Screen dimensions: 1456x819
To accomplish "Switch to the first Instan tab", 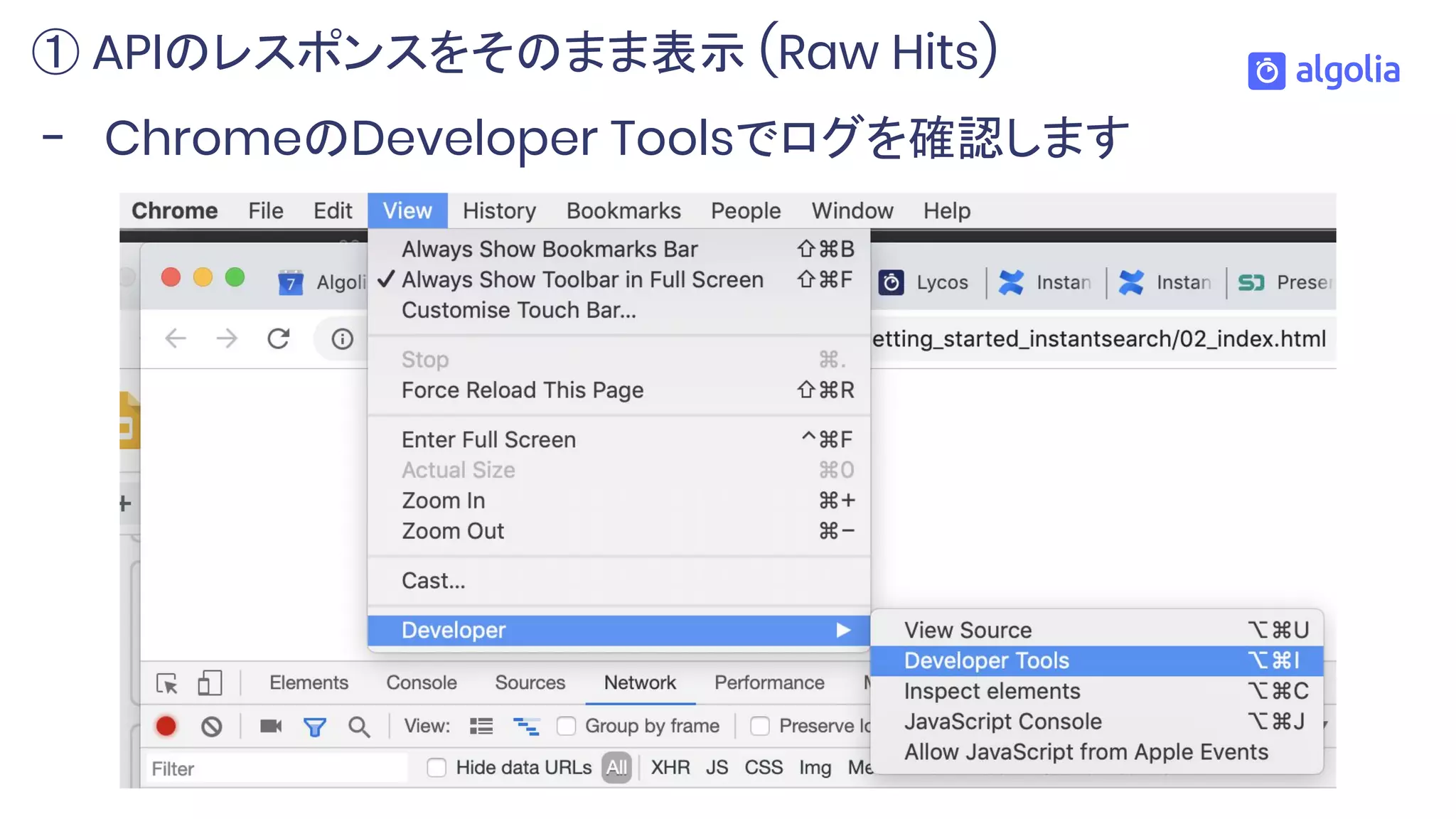I will pyautogui.click(x=1045, y=283).
